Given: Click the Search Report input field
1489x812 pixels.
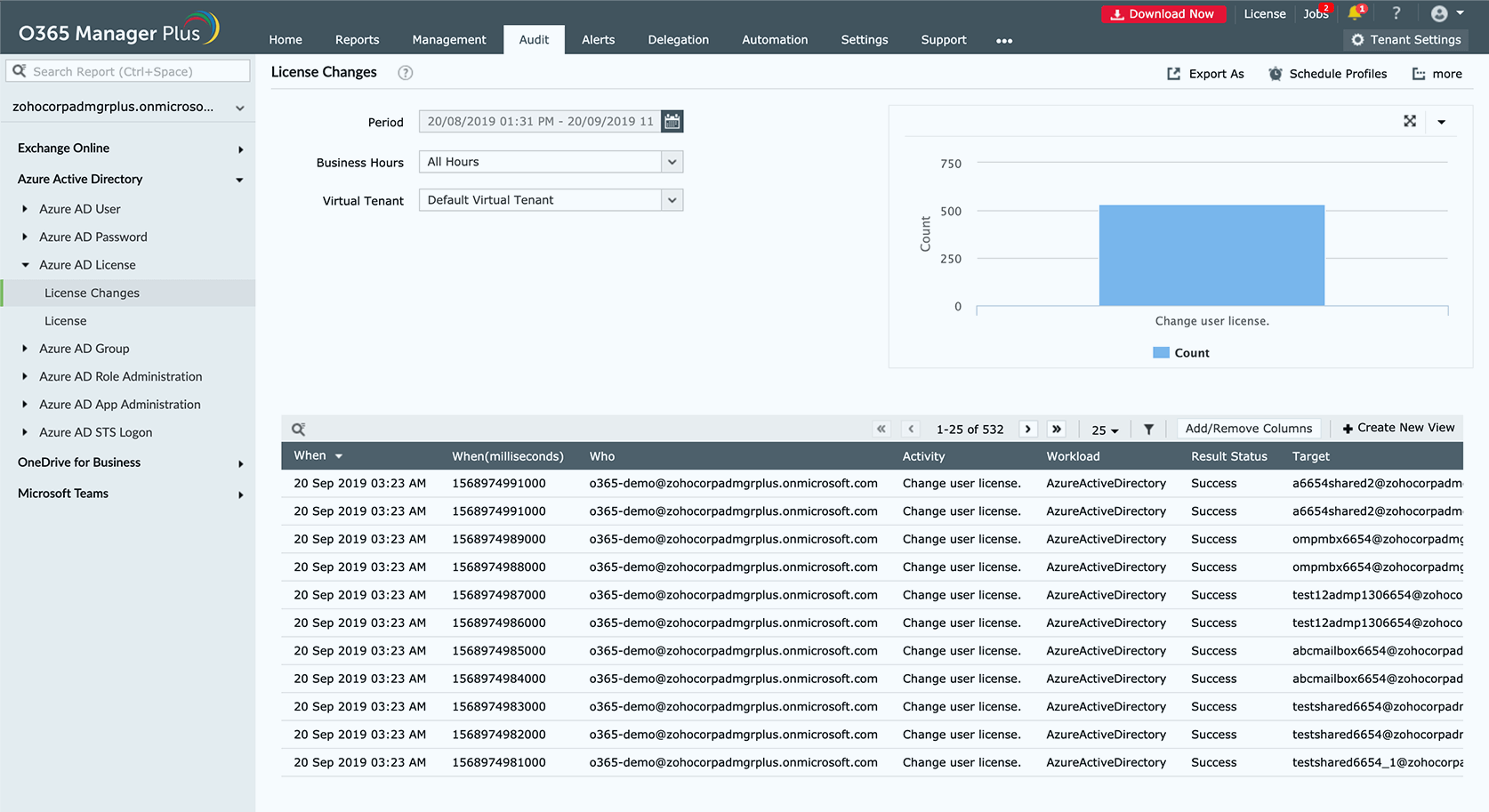Looking at the screenshot, I should pos(129,71).
